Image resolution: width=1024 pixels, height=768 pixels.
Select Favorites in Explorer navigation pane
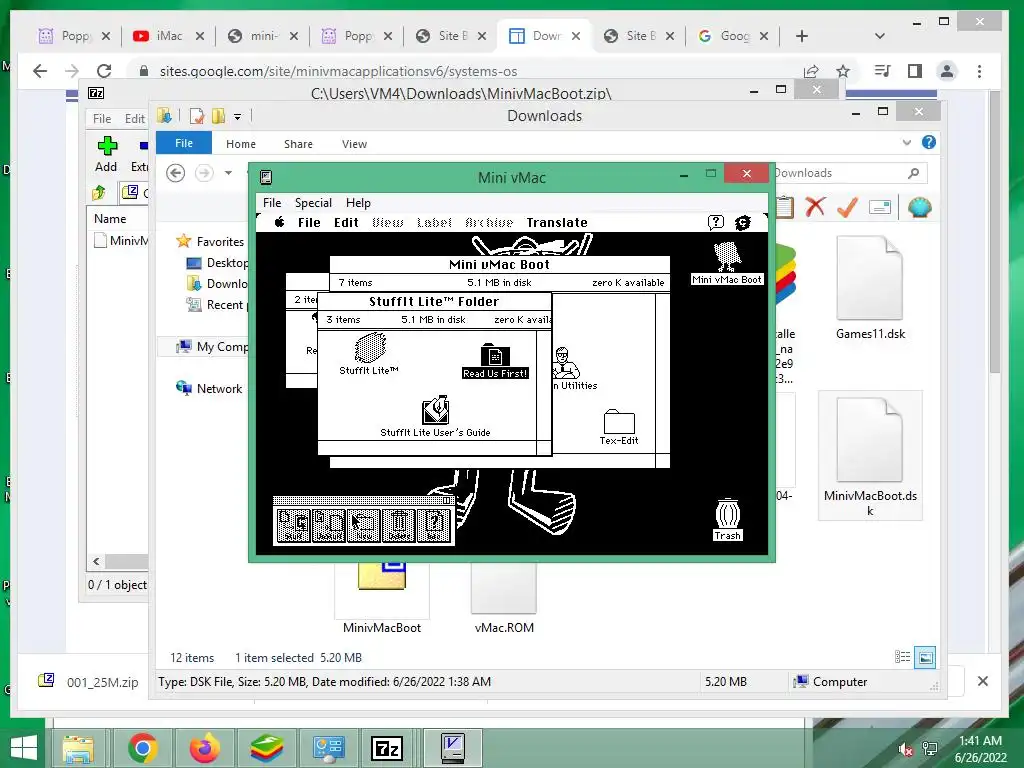210,242
